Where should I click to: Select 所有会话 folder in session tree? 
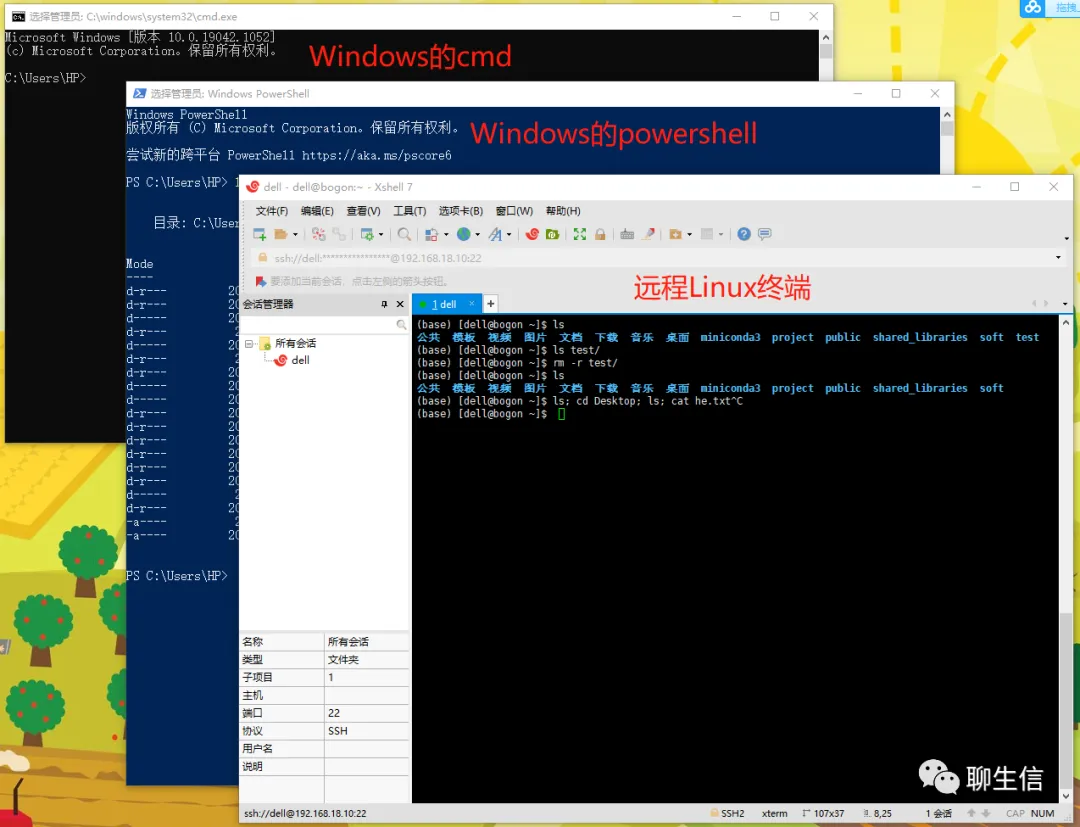pyautogui.click(x=295, y=343)
